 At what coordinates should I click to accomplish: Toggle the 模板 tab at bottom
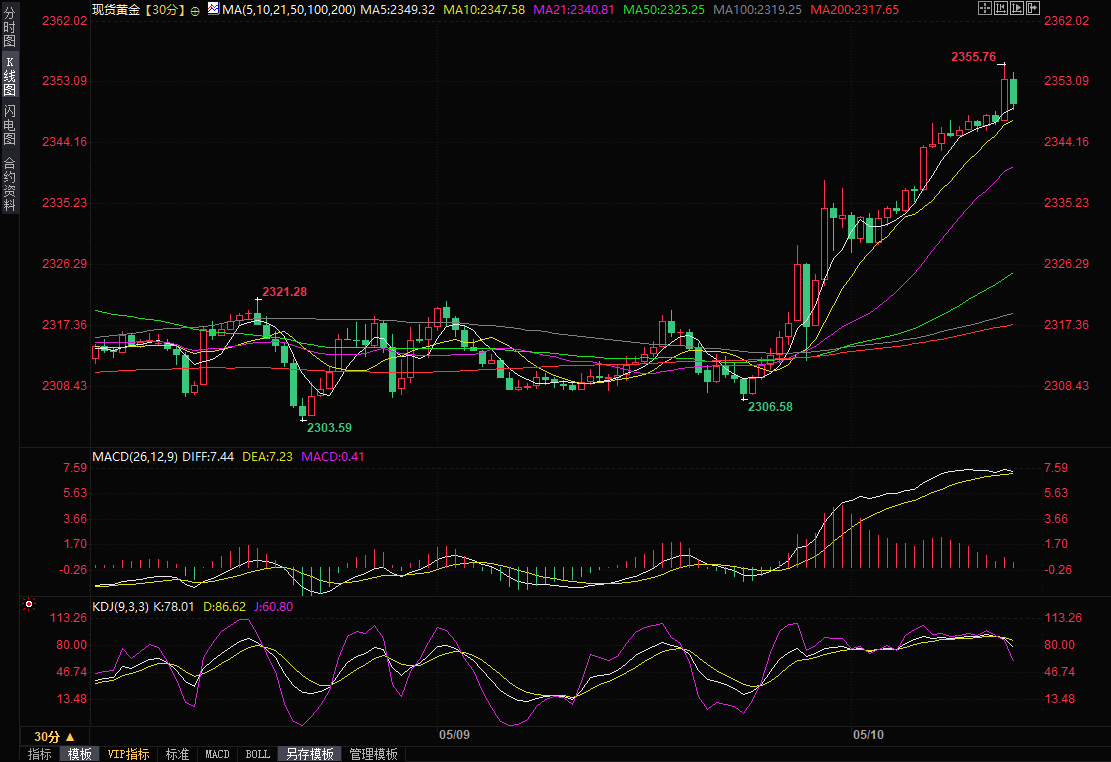click(79, 754)
